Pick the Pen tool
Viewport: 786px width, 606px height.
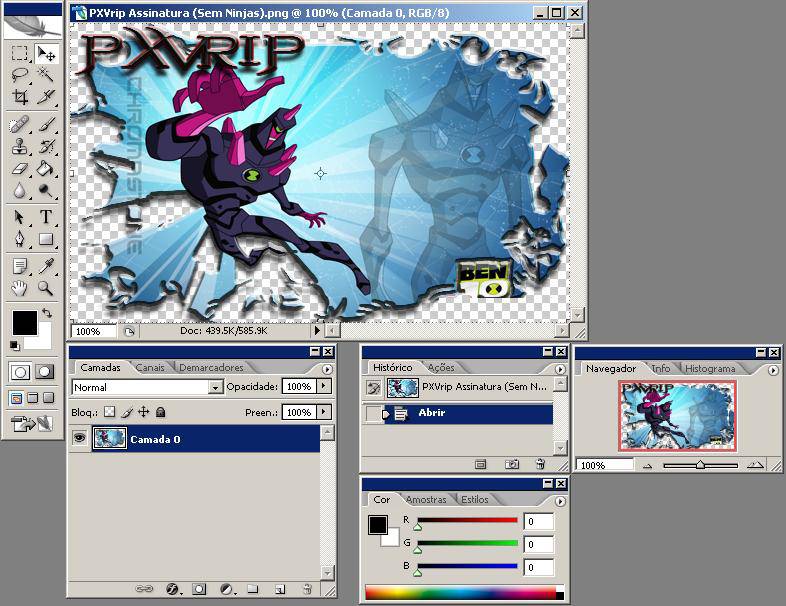click(20, 239)
